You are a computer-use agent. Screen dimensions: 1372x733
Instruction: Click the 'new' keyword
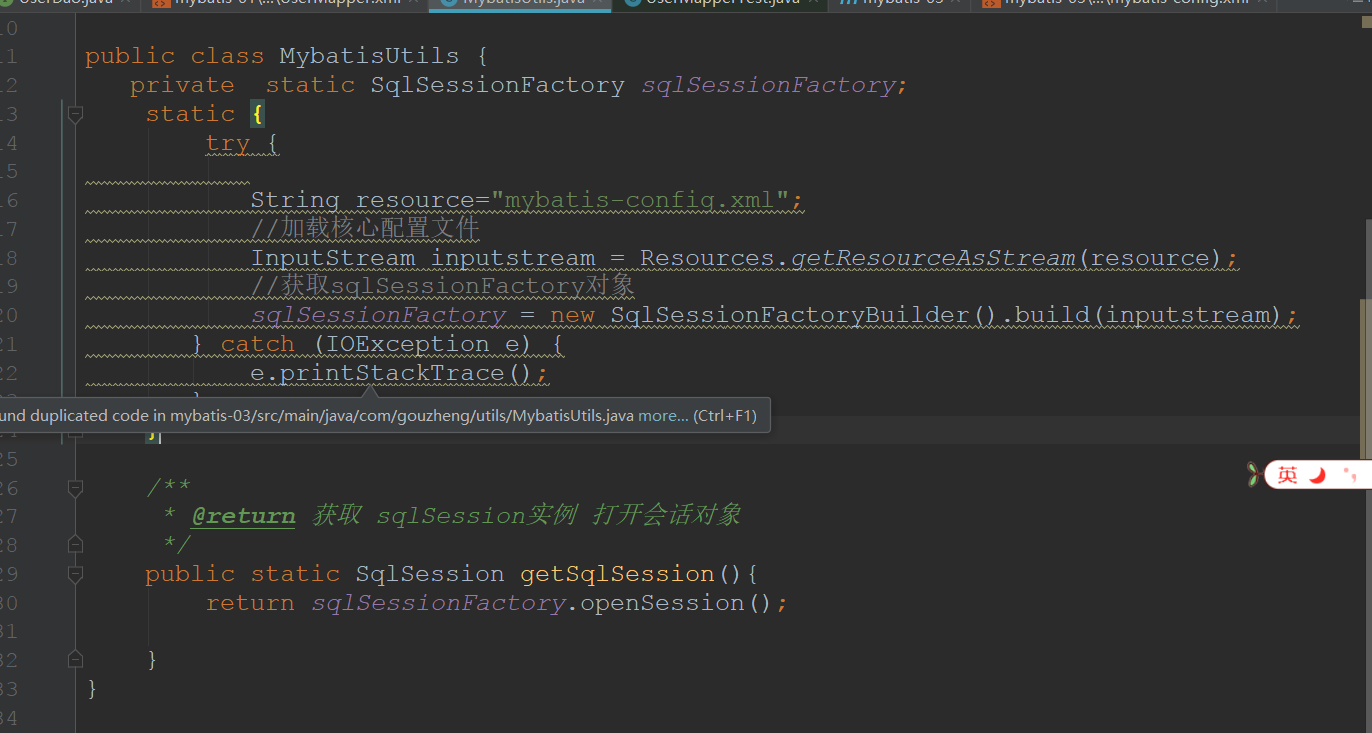pyautogui.click(x=572, y=316)
